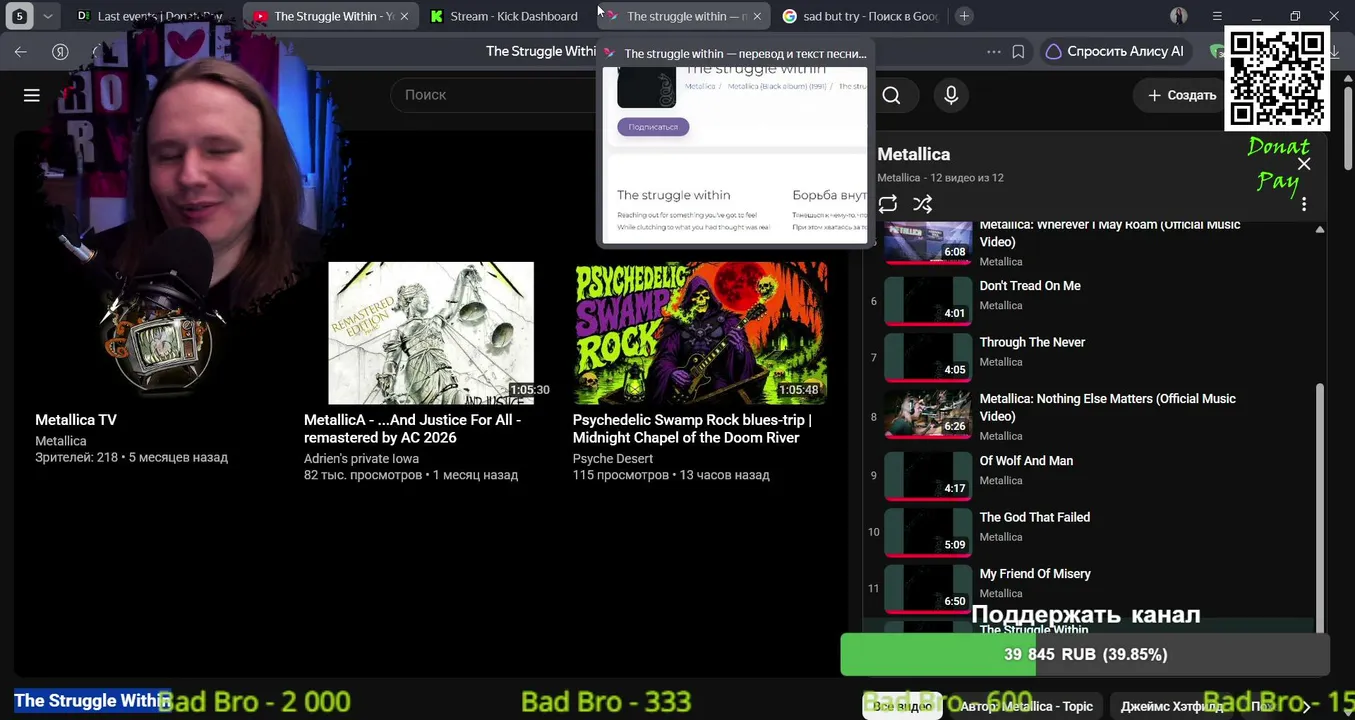Expand the tab list chevron beside the tab counter
The width and height of the screenshot is (1355, 720).
click(x=48, y=16)
